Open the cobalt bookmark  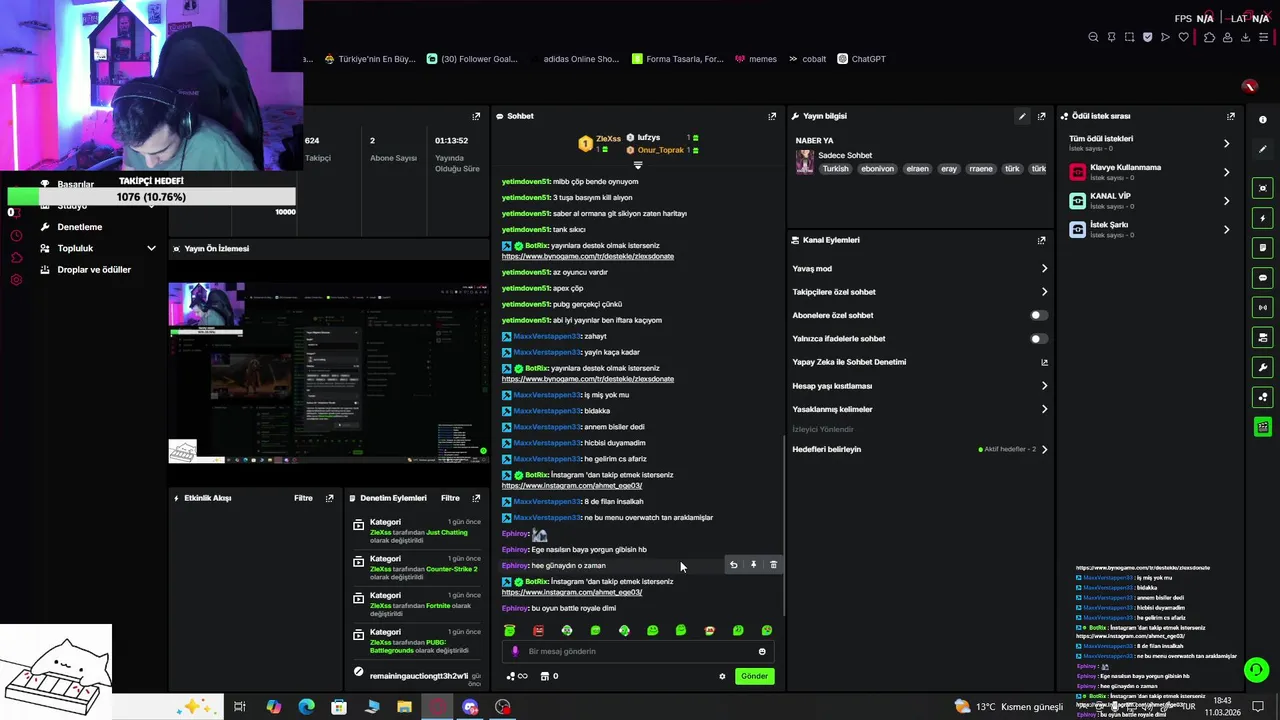tap(808, 59)
